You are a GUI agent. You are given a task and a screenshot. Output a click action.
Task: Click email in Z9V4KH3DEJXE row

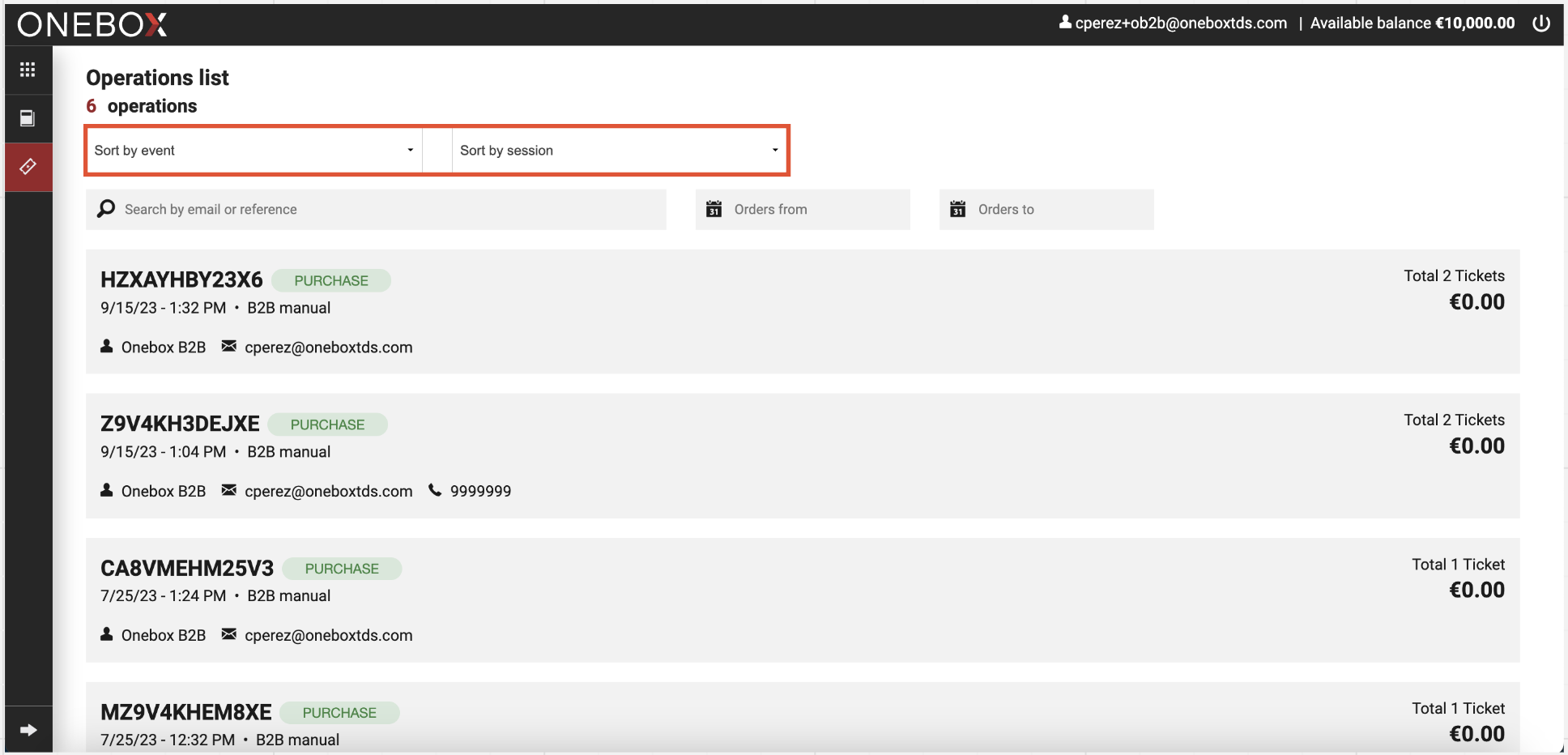329,492
